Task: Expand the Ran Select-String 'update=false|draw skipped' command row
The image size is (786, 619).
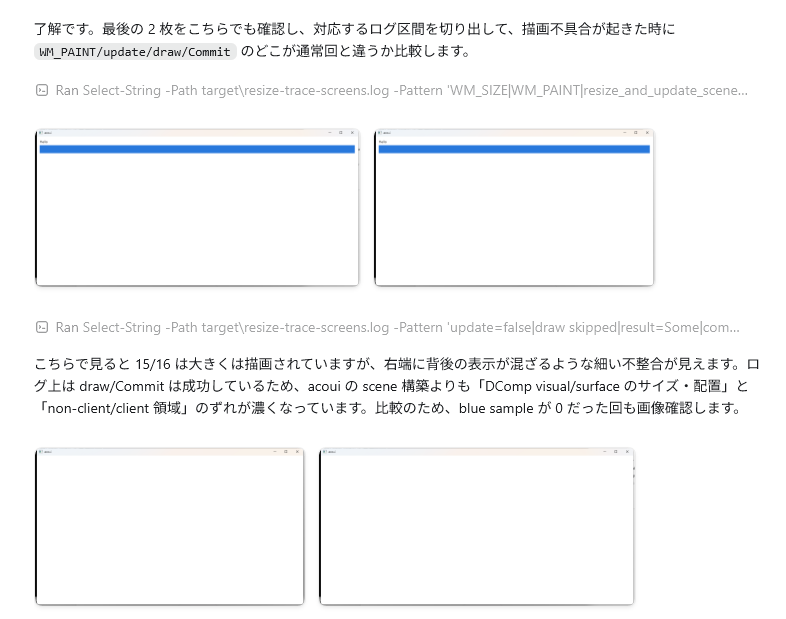Action: point(387,327)
